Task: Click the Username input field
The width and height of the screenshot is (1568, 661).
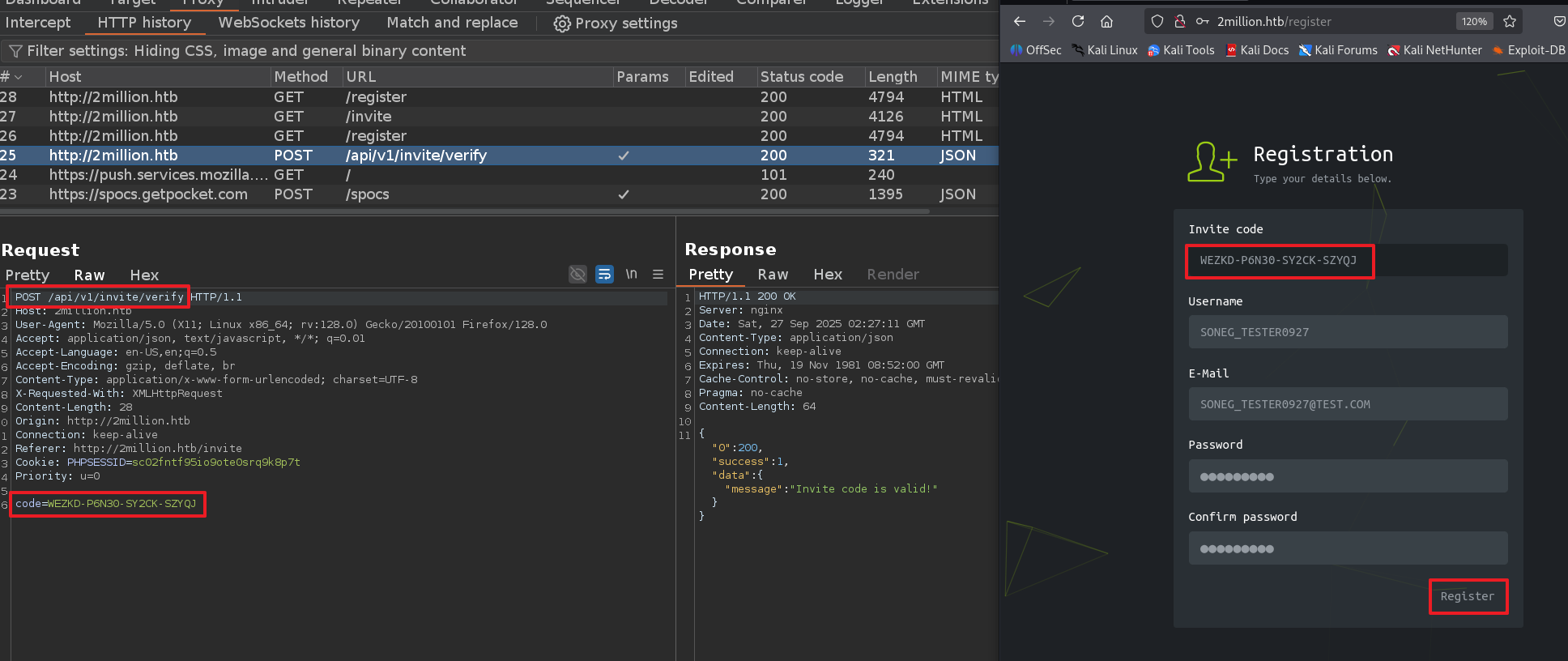Action: [x=1347, y=332]
